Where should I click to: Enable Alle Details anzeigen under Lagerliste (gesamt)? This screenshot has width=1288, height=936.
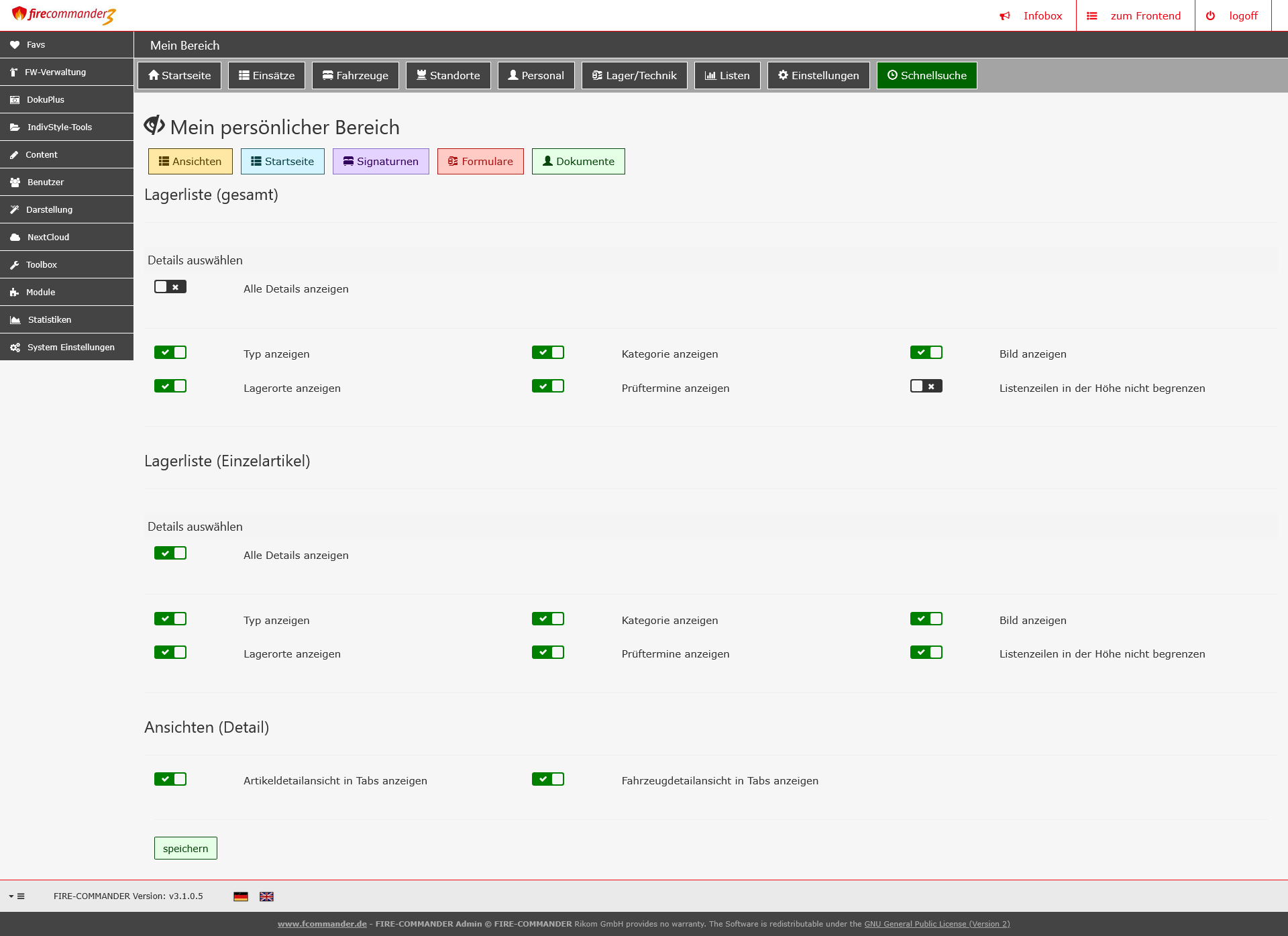pos(170,287)
